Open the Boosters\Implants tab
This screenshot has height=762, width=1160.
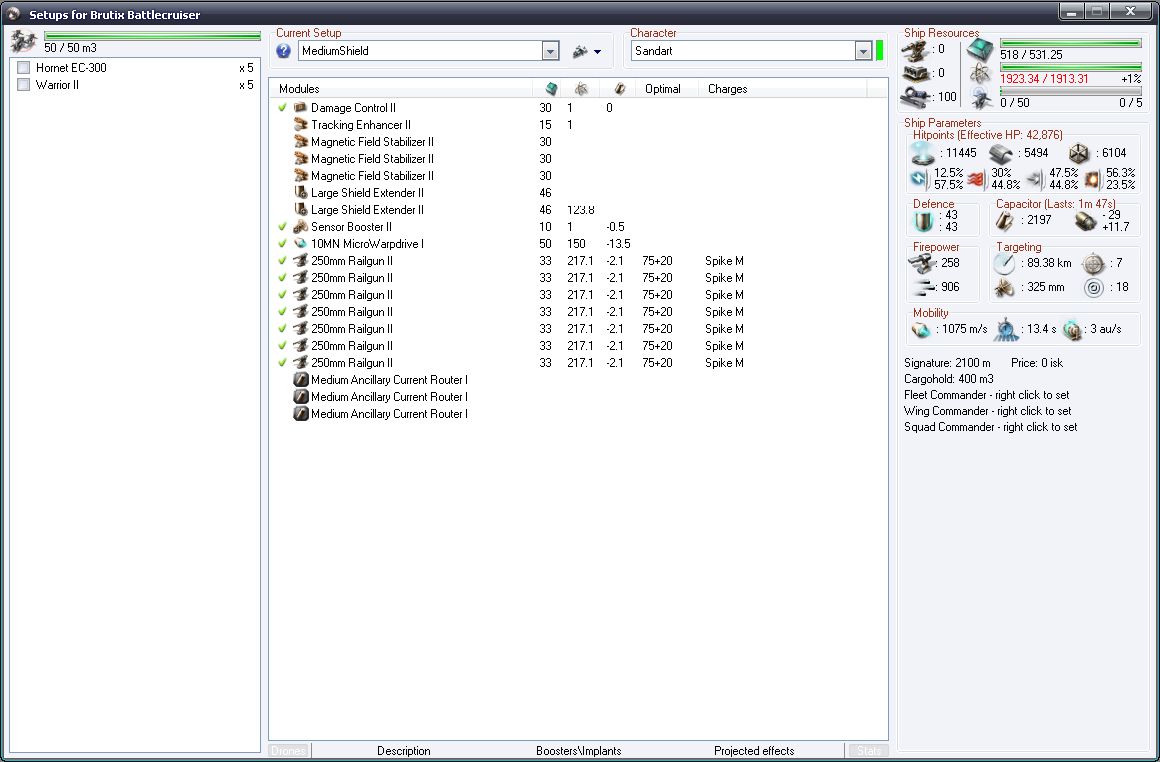579,751
